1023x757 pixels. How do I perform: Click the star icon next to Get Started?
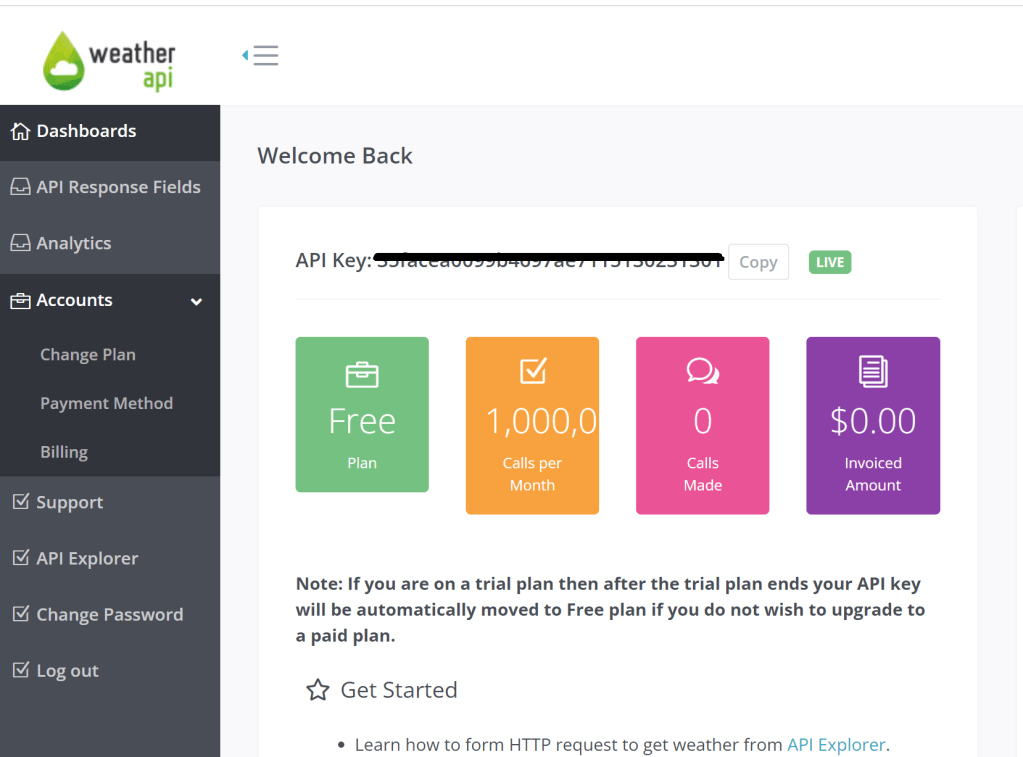point(318,690)
